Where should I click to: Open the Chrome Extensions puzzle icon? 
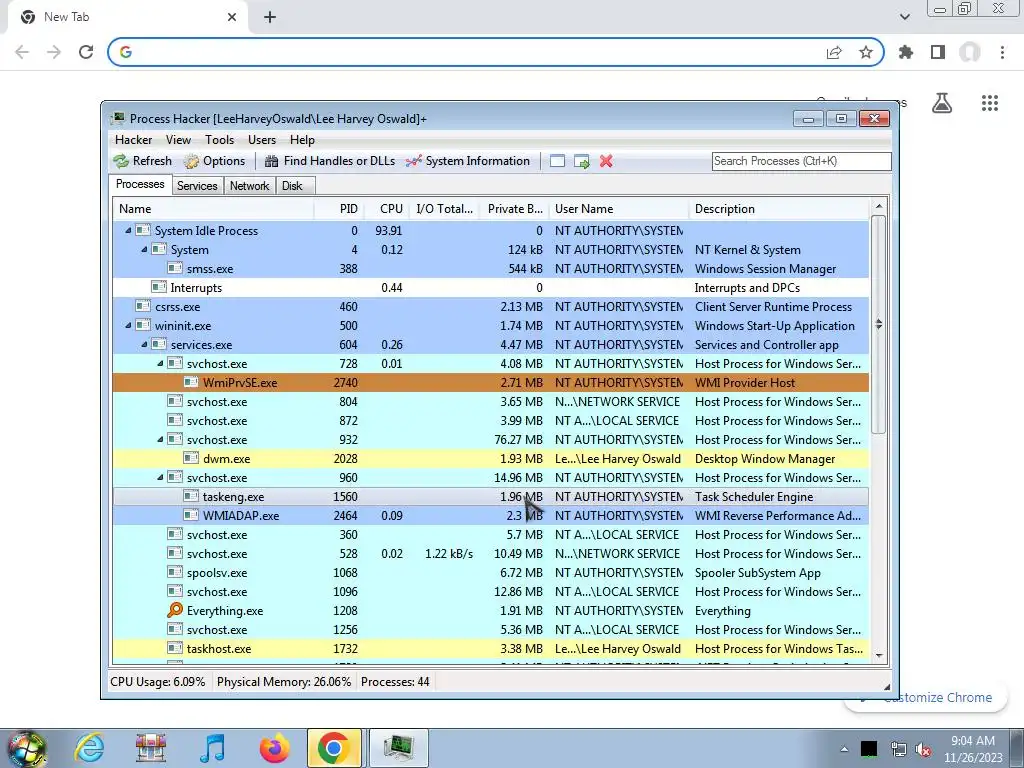click(906, 52)
